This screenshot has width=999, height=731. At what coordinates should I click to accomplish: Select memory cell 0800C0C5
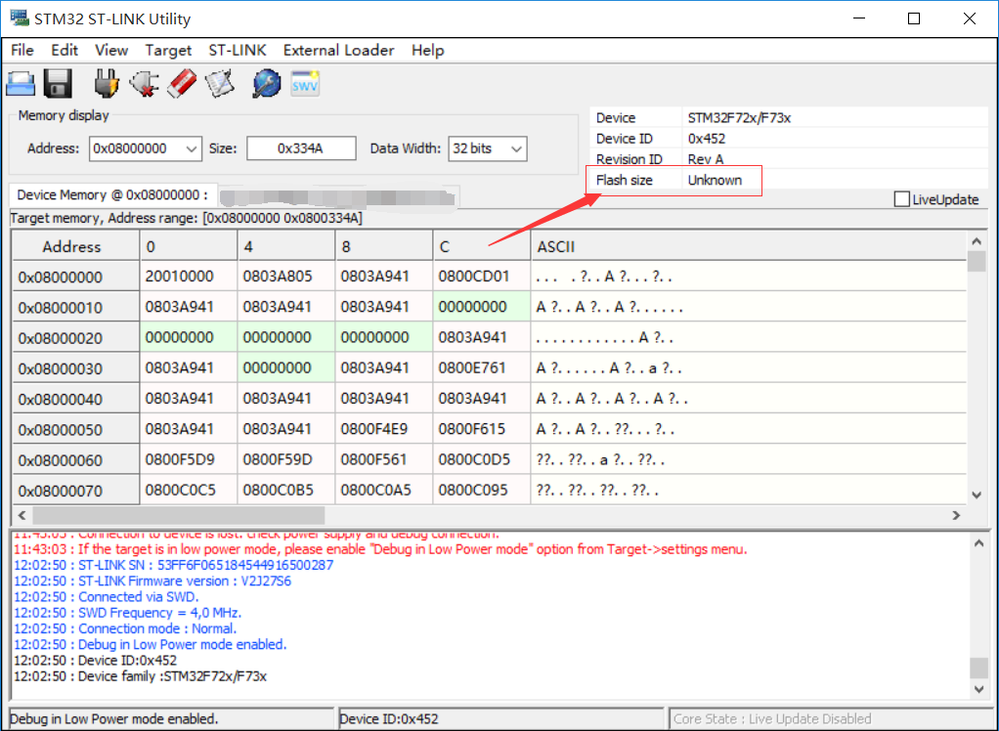pos(189,490)
